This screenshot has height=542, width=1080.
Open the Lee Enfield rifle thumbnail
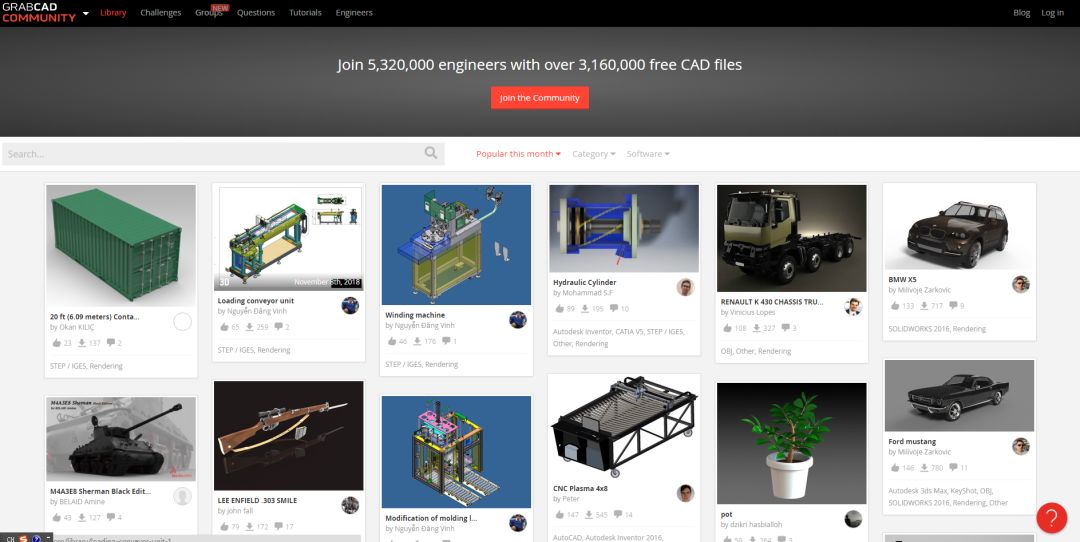[x=289, y=436]
